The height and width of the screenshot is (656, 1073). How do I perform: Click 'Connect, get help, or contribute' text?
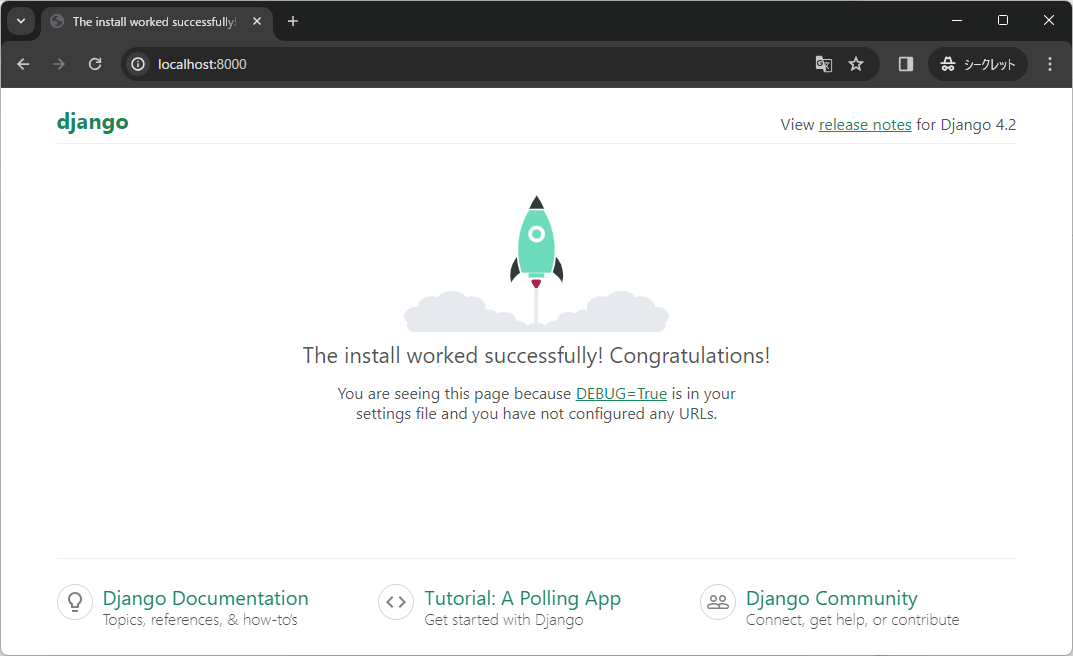tap(853, 620)
